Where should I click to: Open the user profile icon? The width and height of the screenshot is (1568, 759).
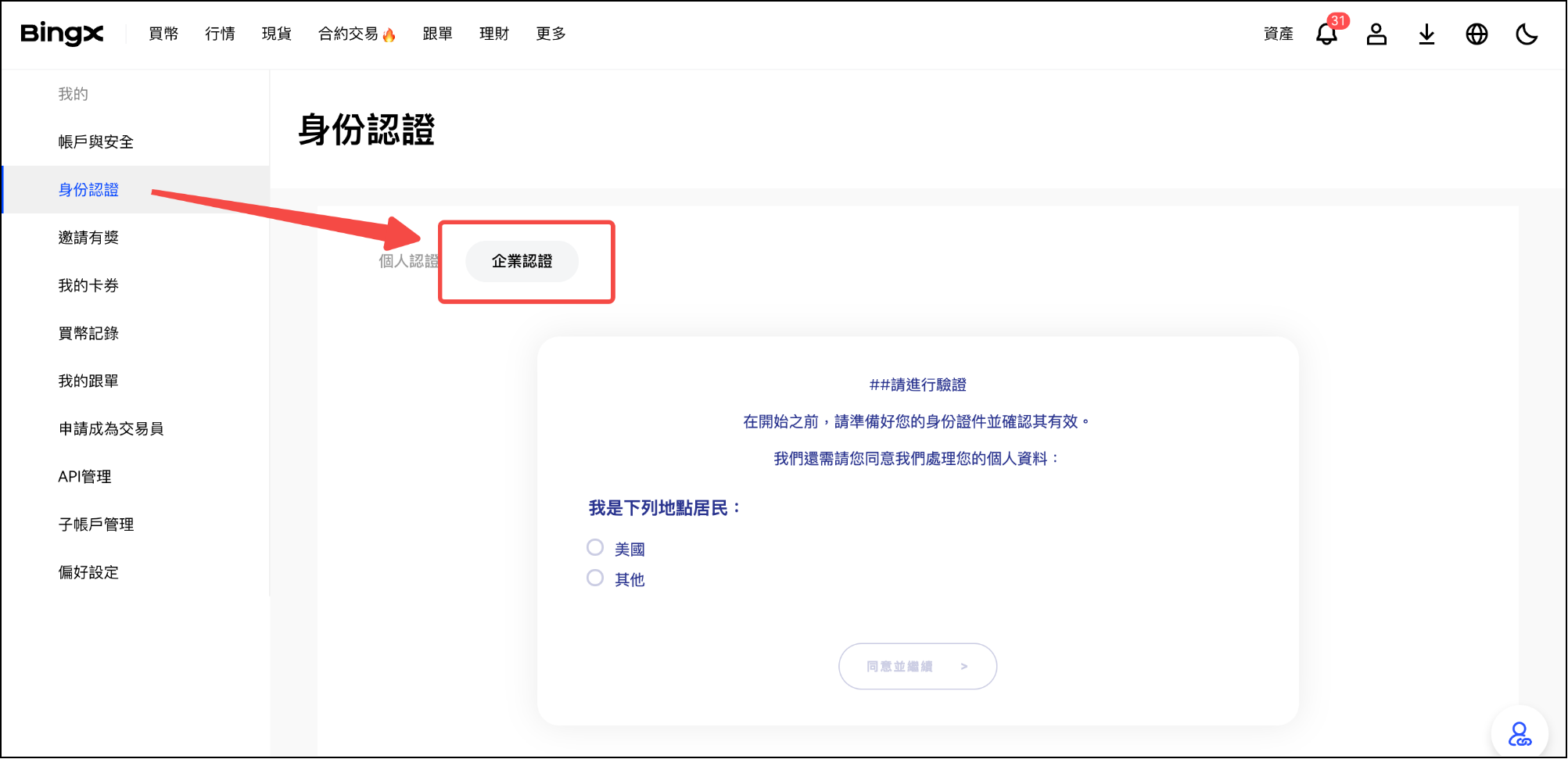click(1376, 34)
